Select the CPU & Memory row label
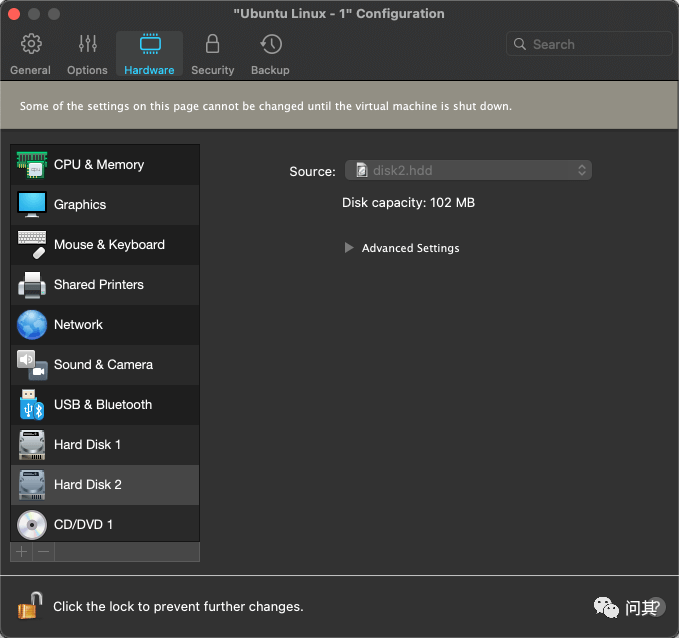The image size is (679, 638). coord(99,165)
